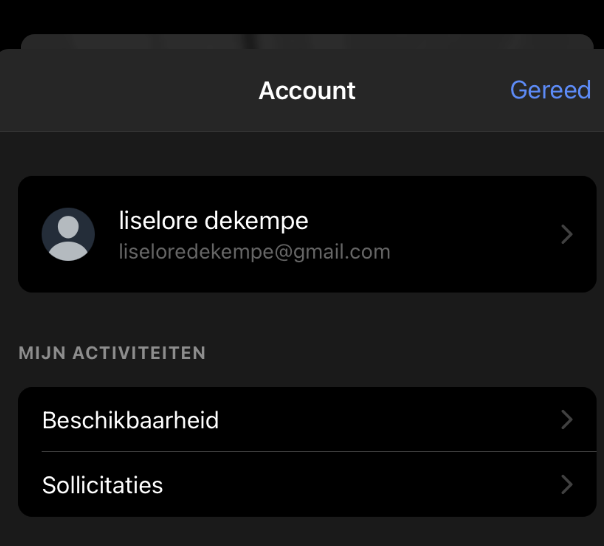This screenshot has width=604, height=546.
Task: Select the name liselore dekempe
Action: point(213,220)
